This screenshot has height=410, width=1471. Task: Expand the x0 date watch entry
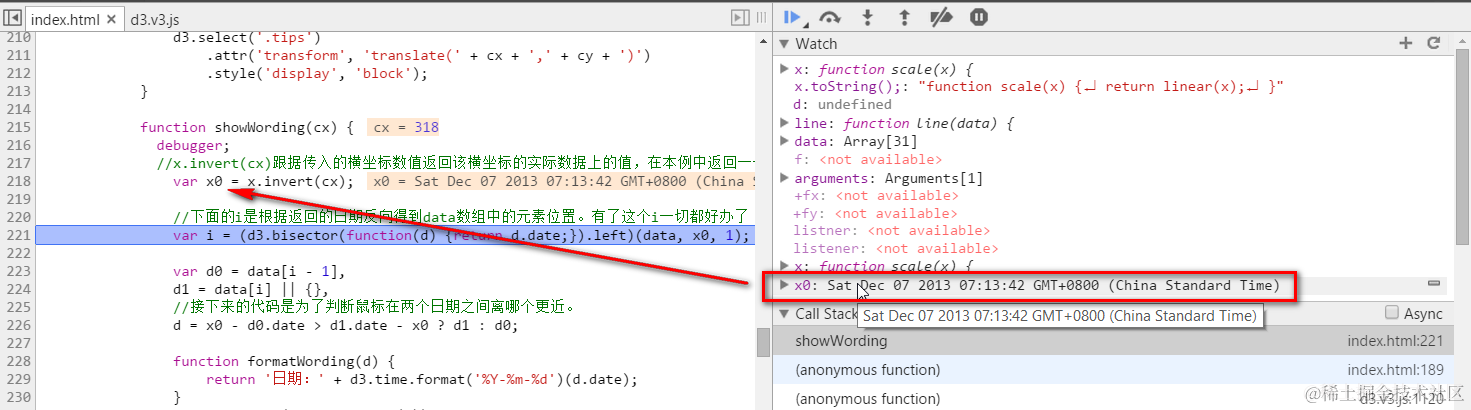click(785, 285)
